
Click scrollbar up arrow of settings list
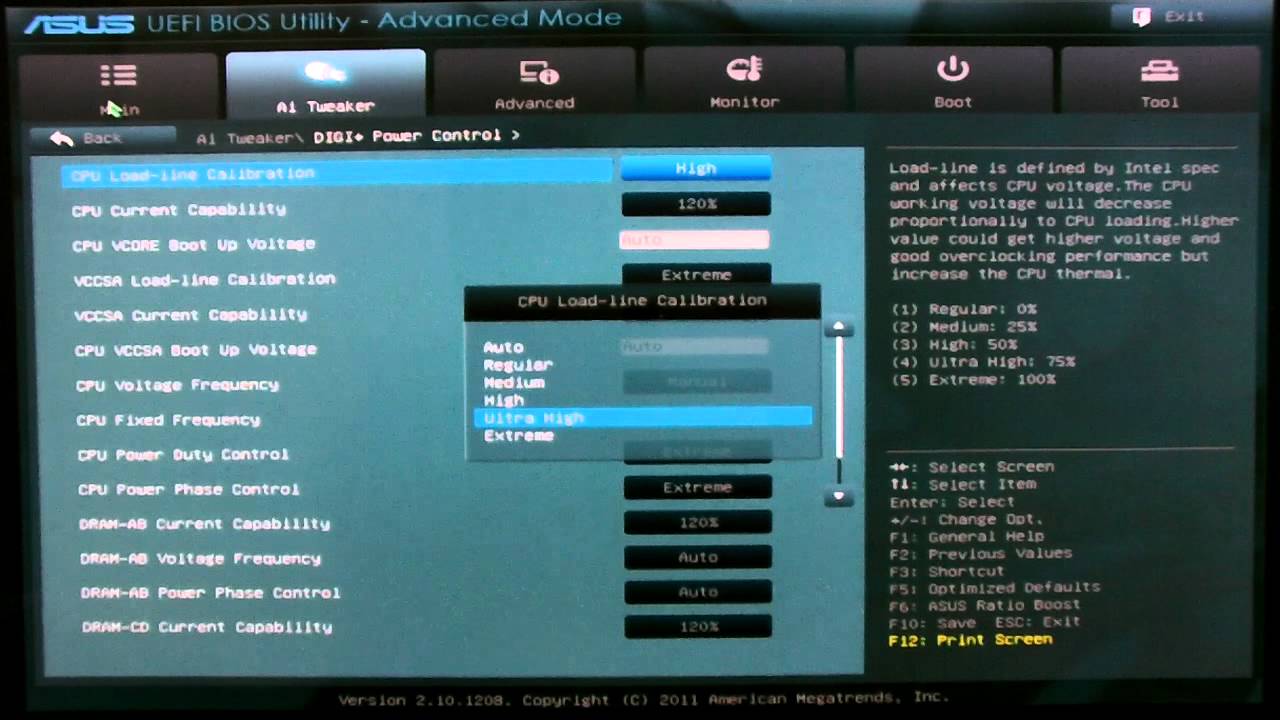(839, 328)
